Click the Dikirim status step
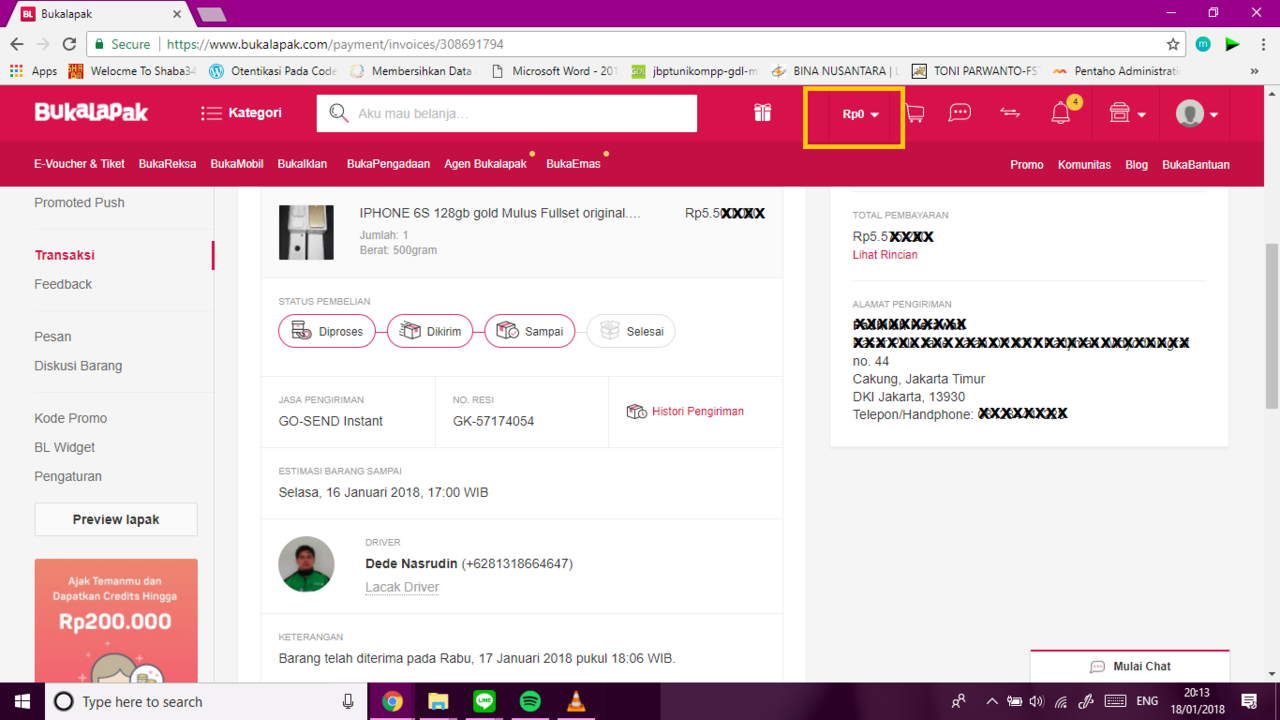This screenshot has height=720, width=1280. [x=430, y=331]
